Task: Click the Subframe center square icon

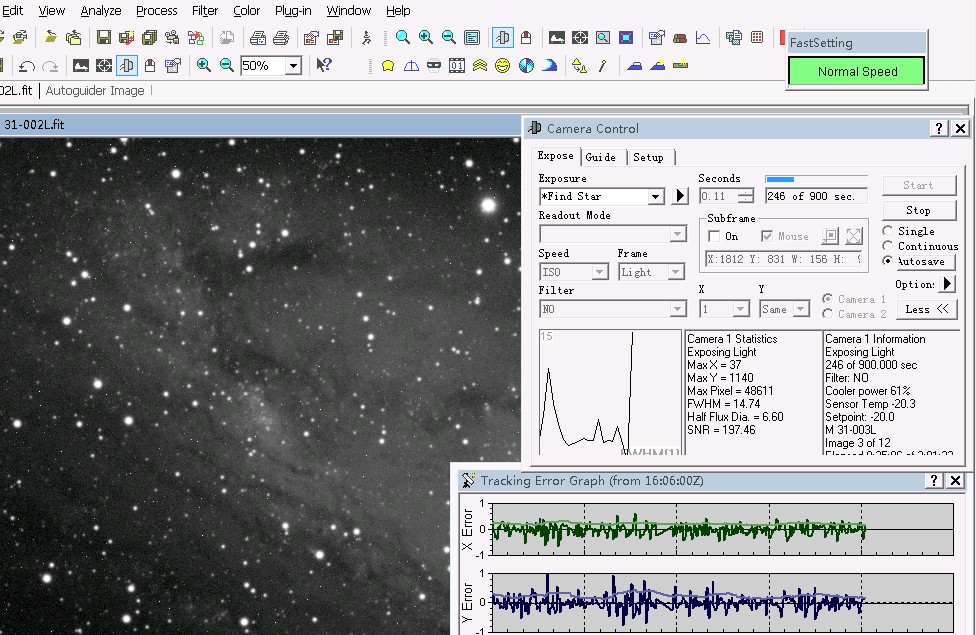Action: click(830, 236)
